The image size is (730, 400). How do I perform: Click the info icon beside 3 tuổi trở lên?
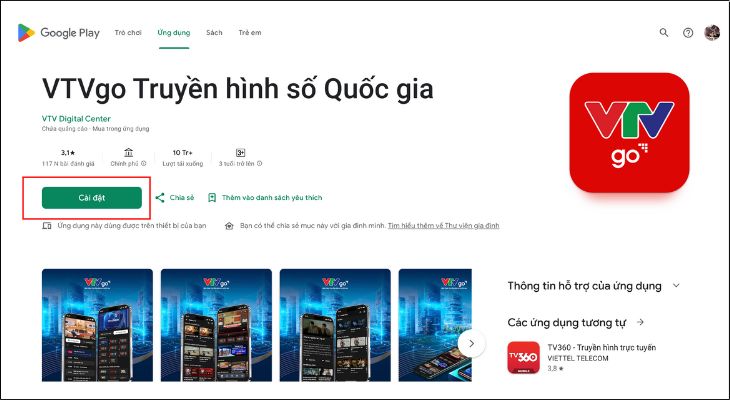click(x=259, y=163)
